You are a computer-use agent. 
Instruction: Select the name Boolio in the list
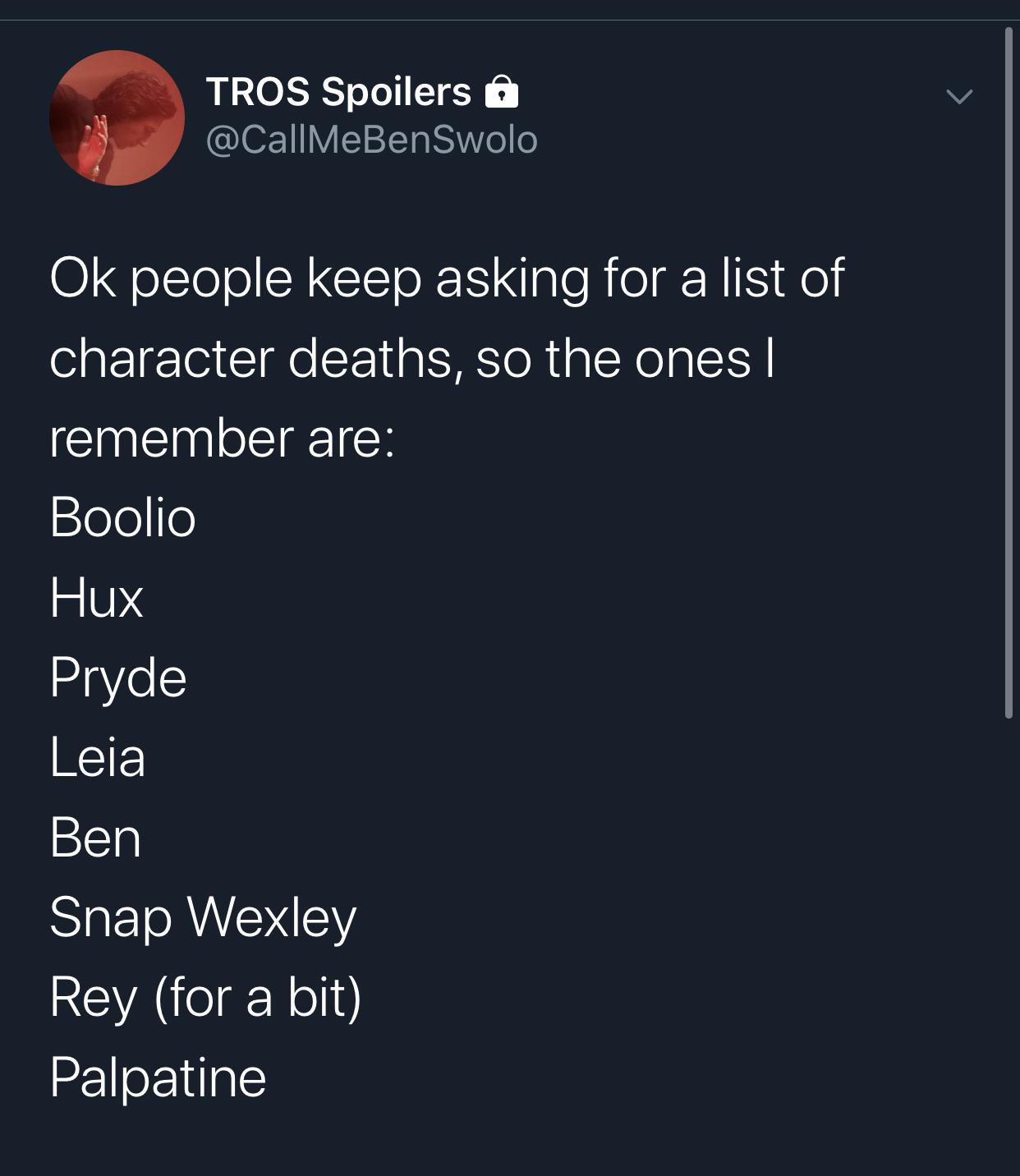click(122, 517)
